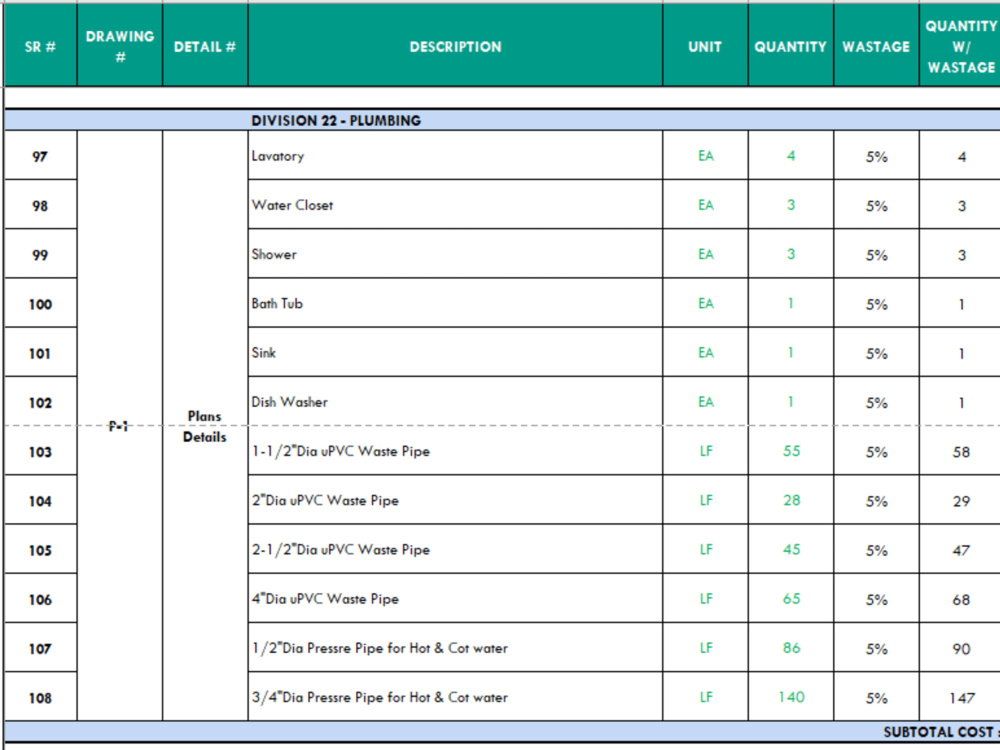Screen dimensions: 1000x750
Task: Click quantity 28 for 2" waste pipe
Action: pyautogui.click(x=791, y=500)
